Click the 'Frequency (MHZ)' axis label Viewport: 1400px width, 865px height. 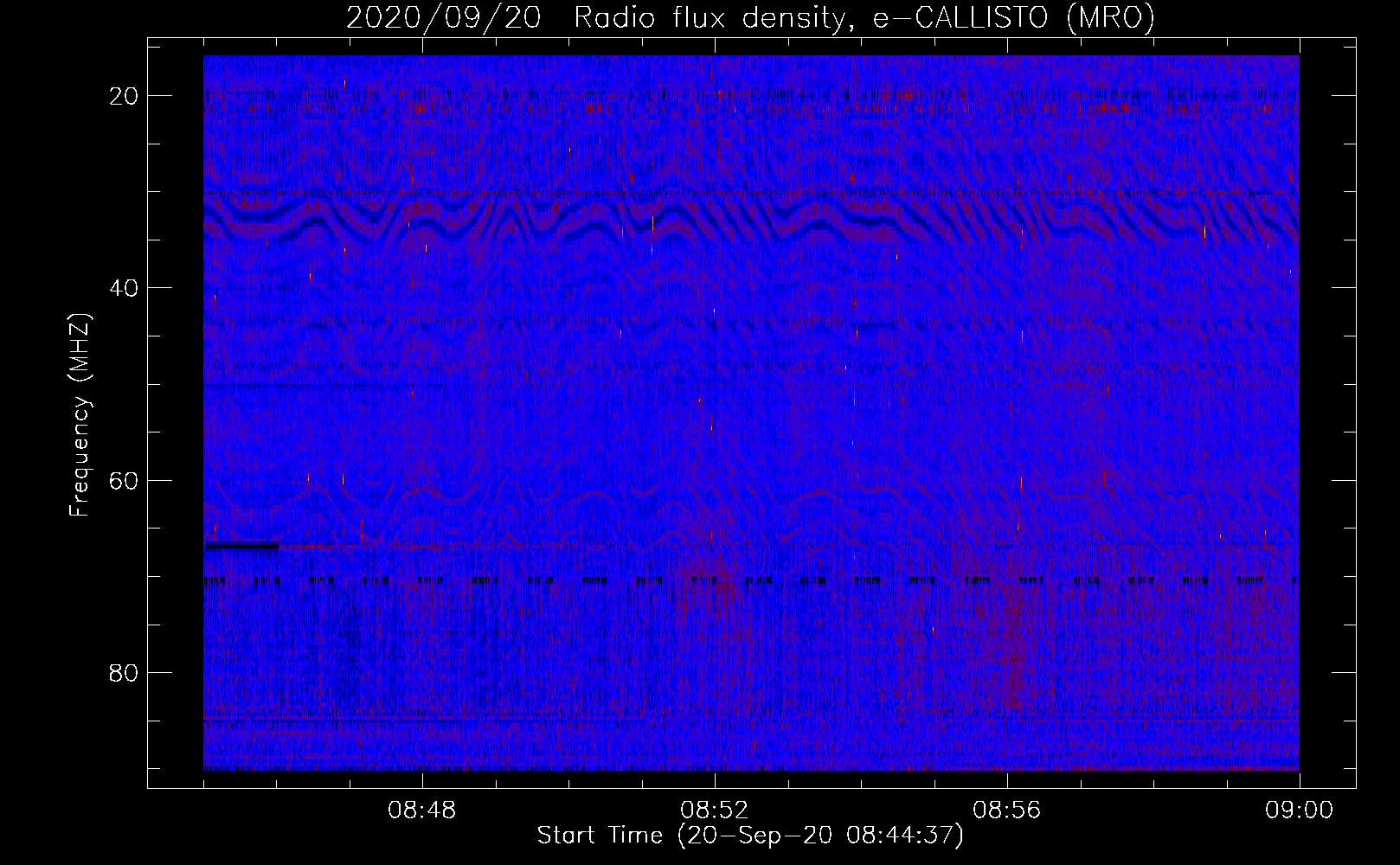point(80,414)
